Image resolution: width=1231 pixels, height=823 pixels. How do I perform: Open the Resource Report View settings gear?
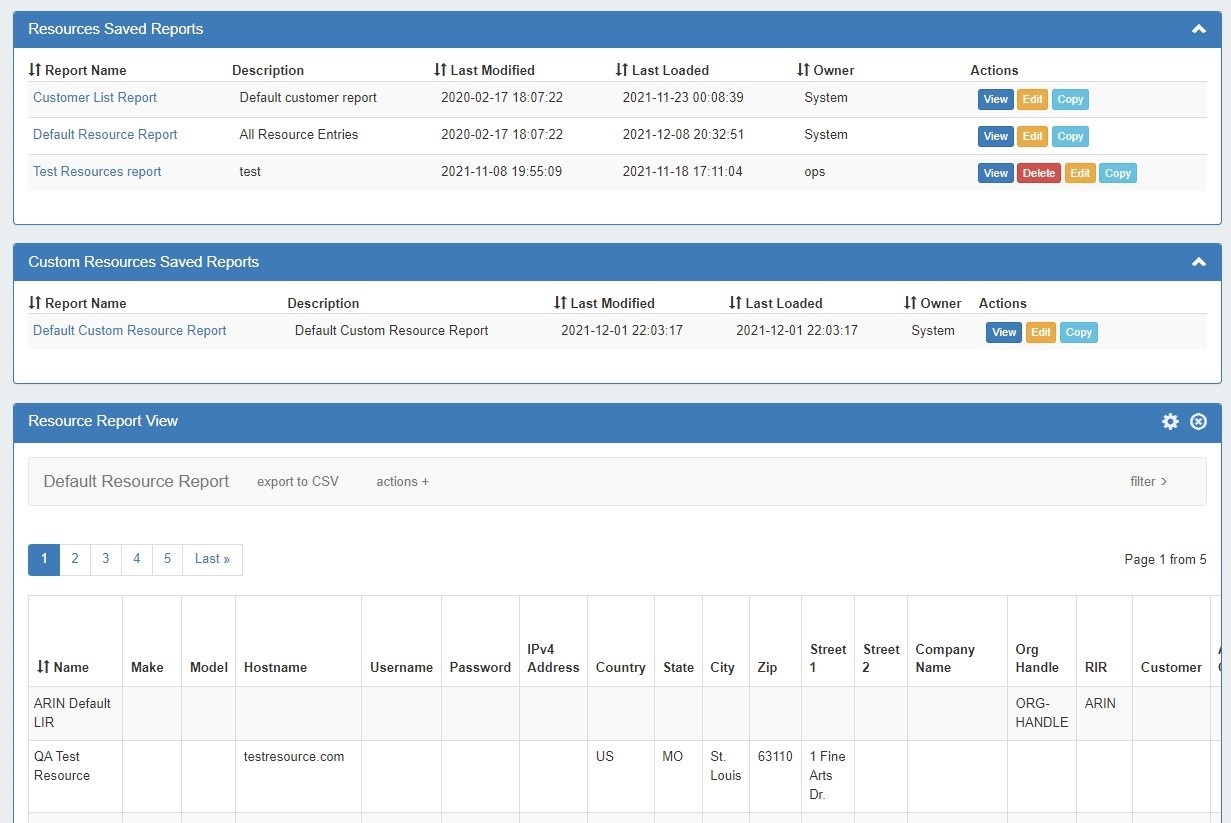point(1170,422)
